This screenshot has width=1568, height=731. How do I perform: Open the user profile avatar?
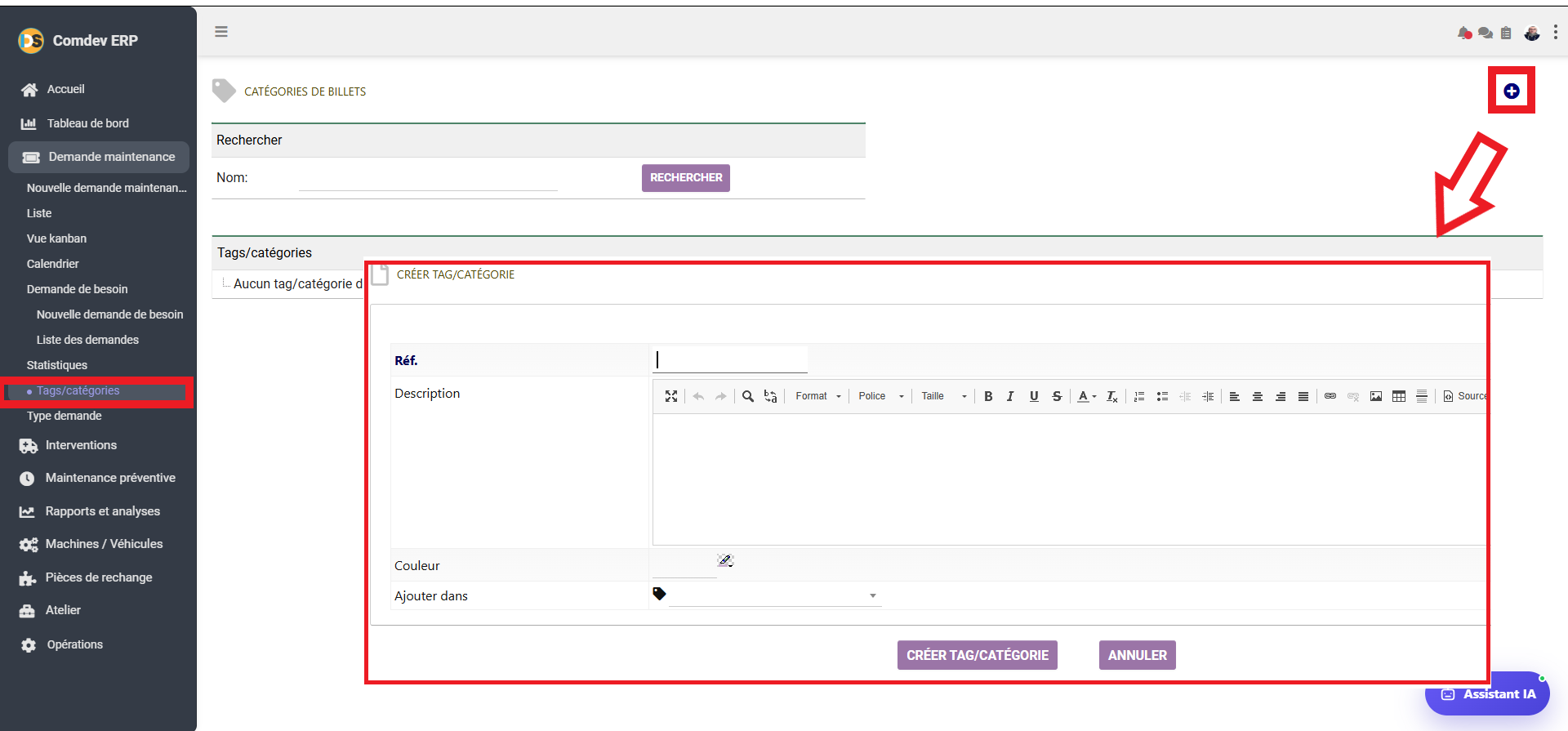point(1532,33)
